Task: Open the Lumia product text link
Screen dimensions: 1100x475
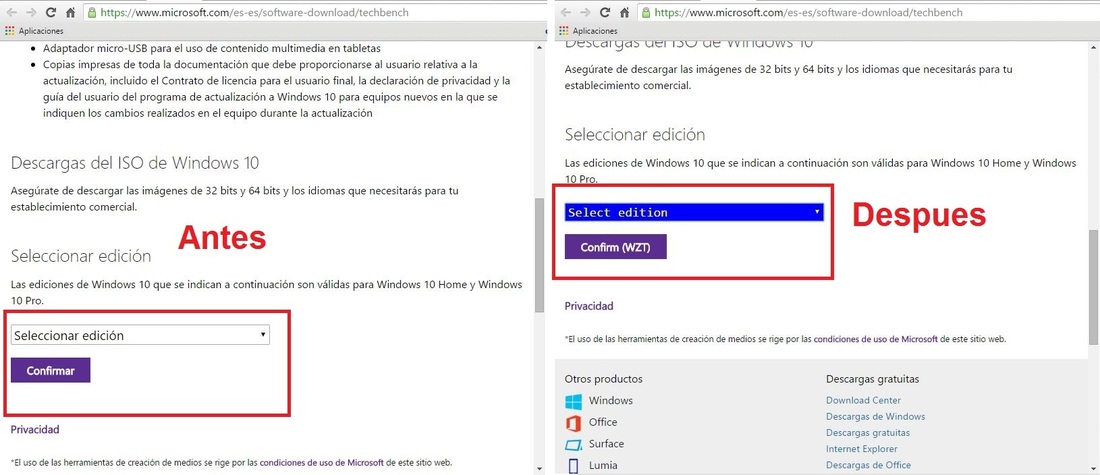Action: (603, 466)
